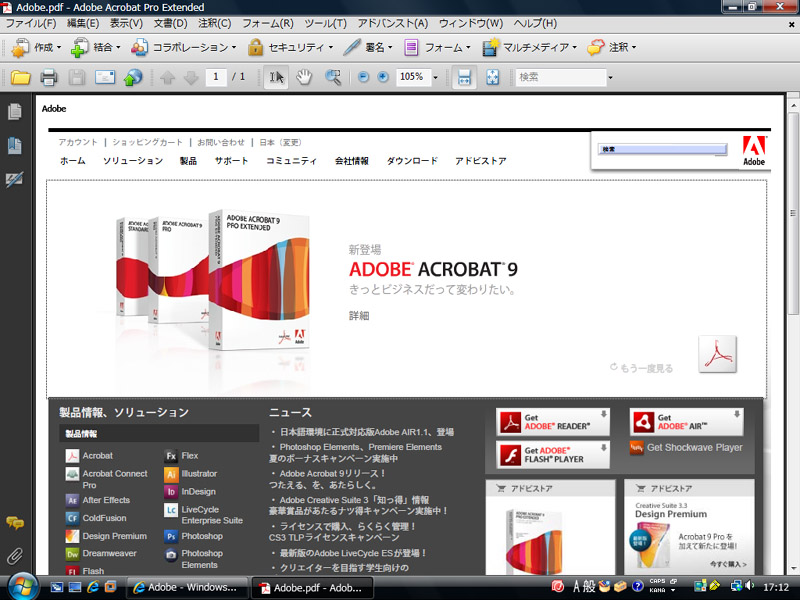Image resolution: width=800 pixels, height=600 pixels.
Task: Fit one full page in the window
Action: (x=493, y=77)
